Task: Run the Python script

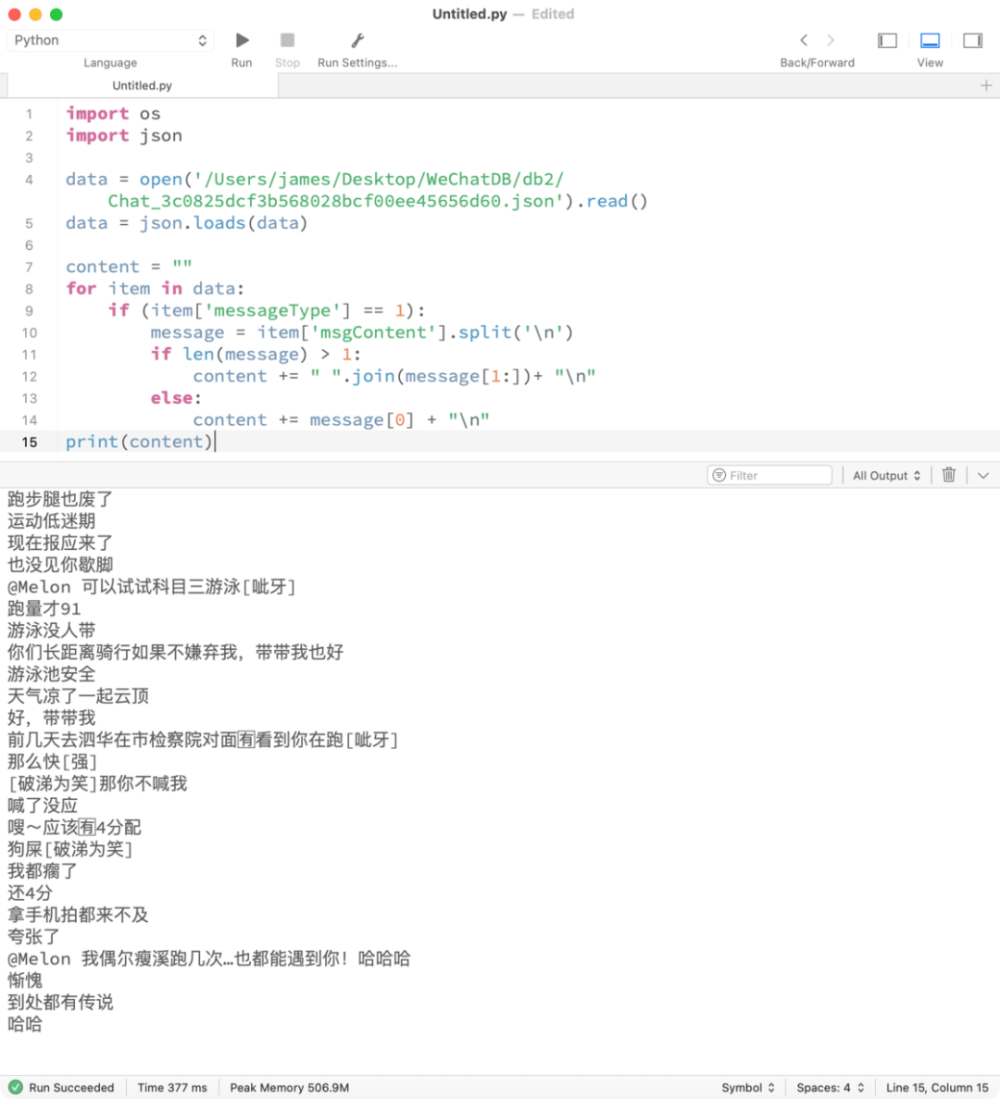Action: [242, 41]
